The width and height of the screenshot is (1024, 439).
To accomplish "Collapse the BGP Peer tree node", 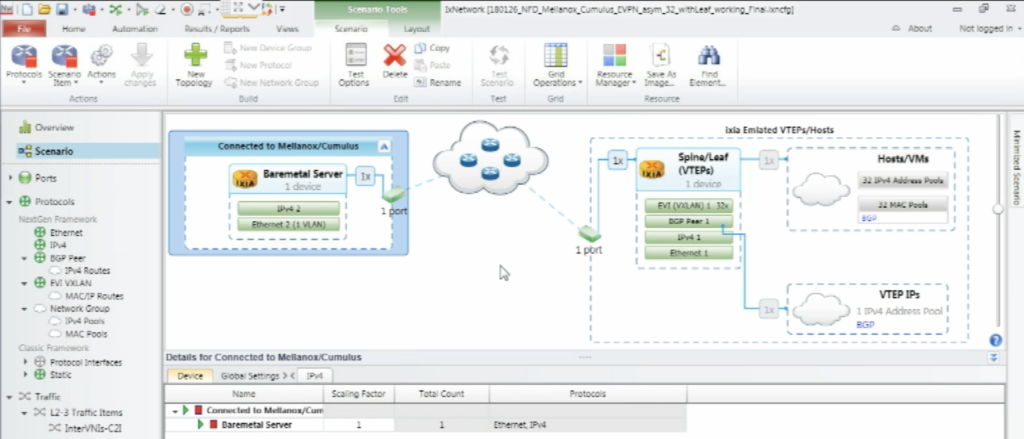I will tap(25, 258).
